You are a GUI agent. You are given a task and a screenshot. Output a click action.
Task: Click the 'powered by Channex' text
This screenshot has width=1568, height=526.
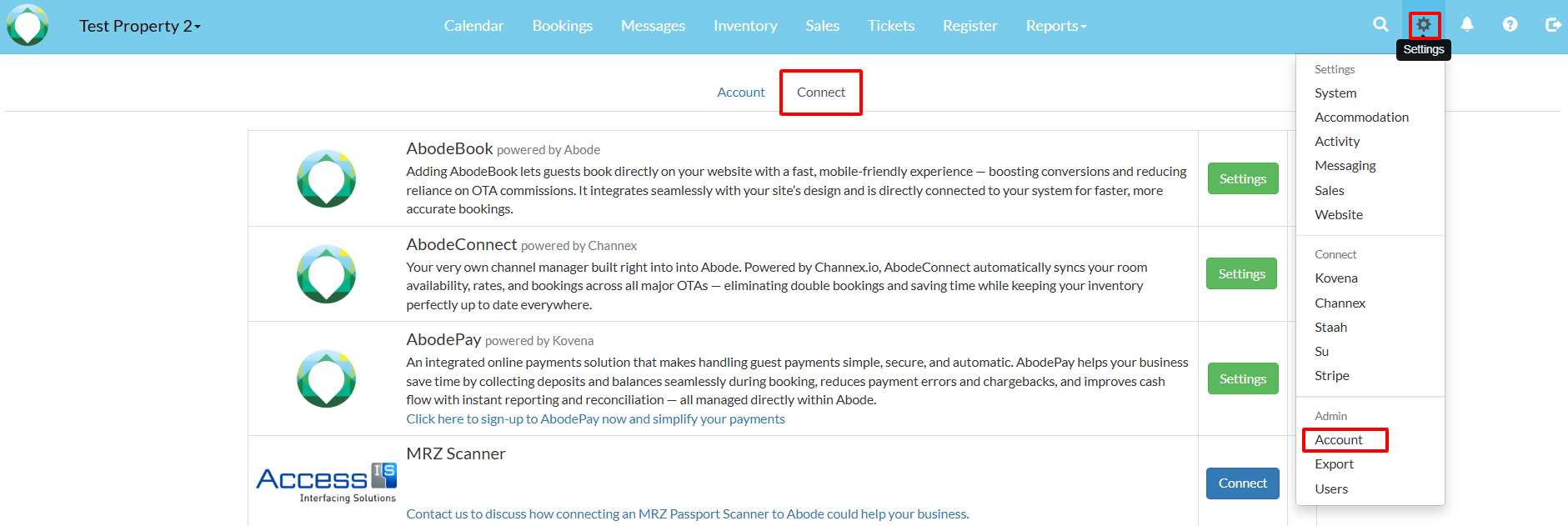click(579, 246)
